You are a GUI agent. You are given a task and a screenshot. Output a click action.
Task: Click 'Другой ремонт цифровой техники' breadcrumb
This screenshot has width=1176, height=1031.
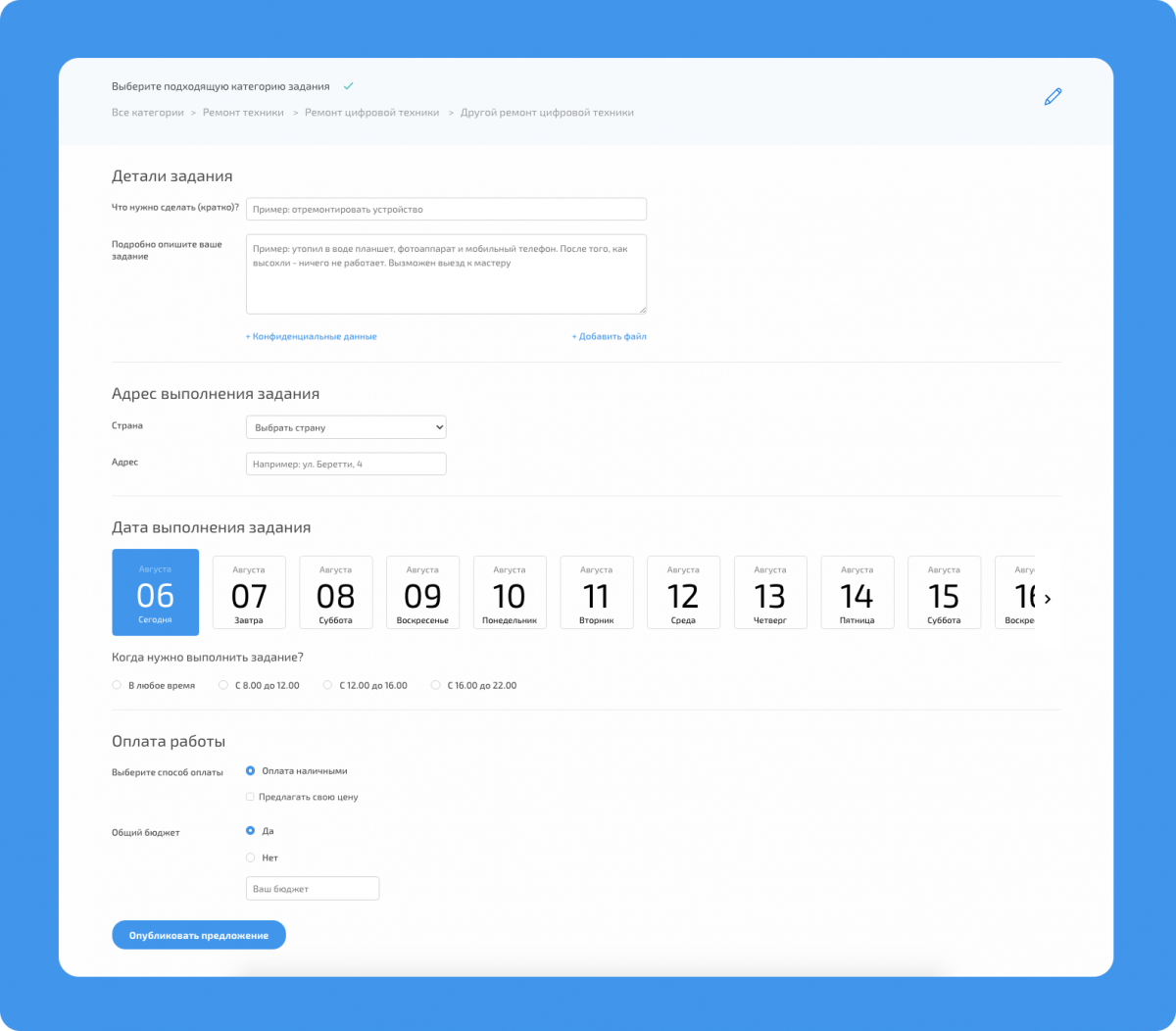(547, 113)
